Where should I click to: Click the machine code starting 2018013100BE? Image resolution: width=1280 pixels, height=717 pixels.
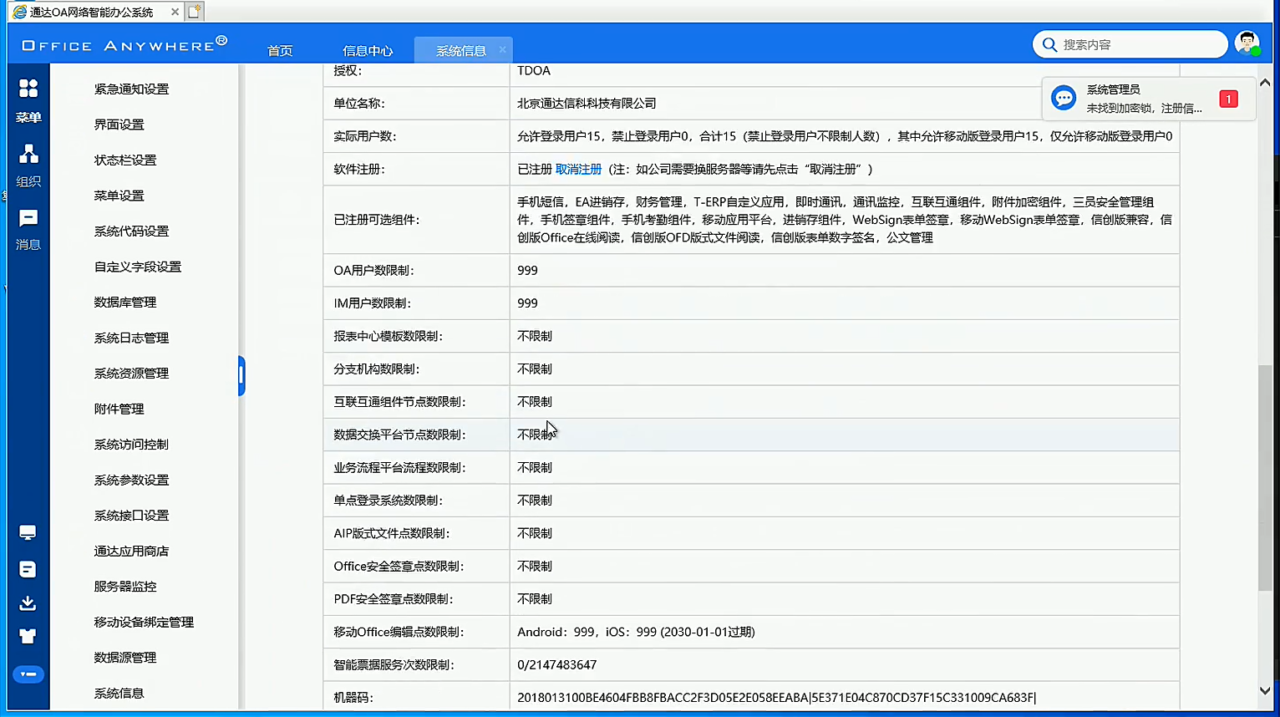point(777,698)
